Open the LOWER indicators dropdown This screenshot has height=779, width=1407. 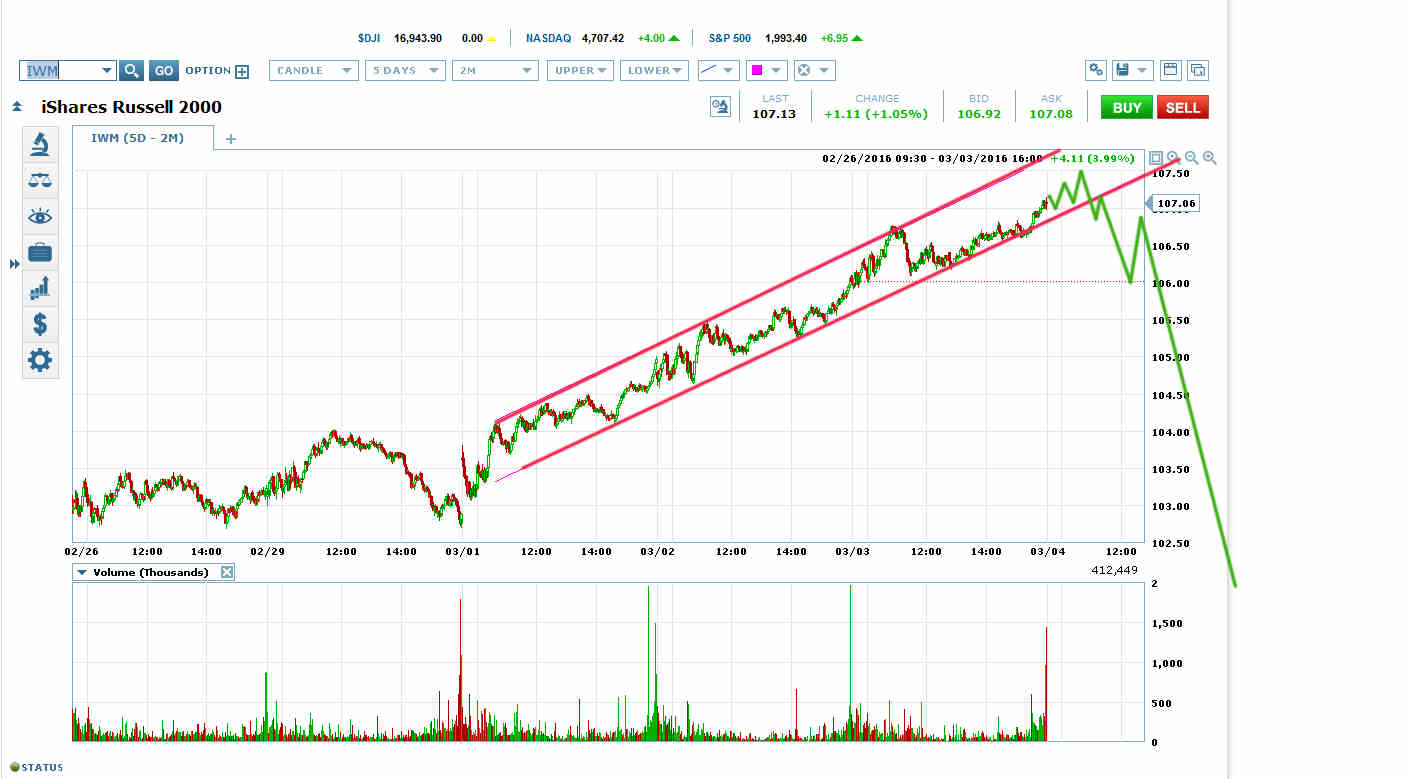(x=655, y=71)
